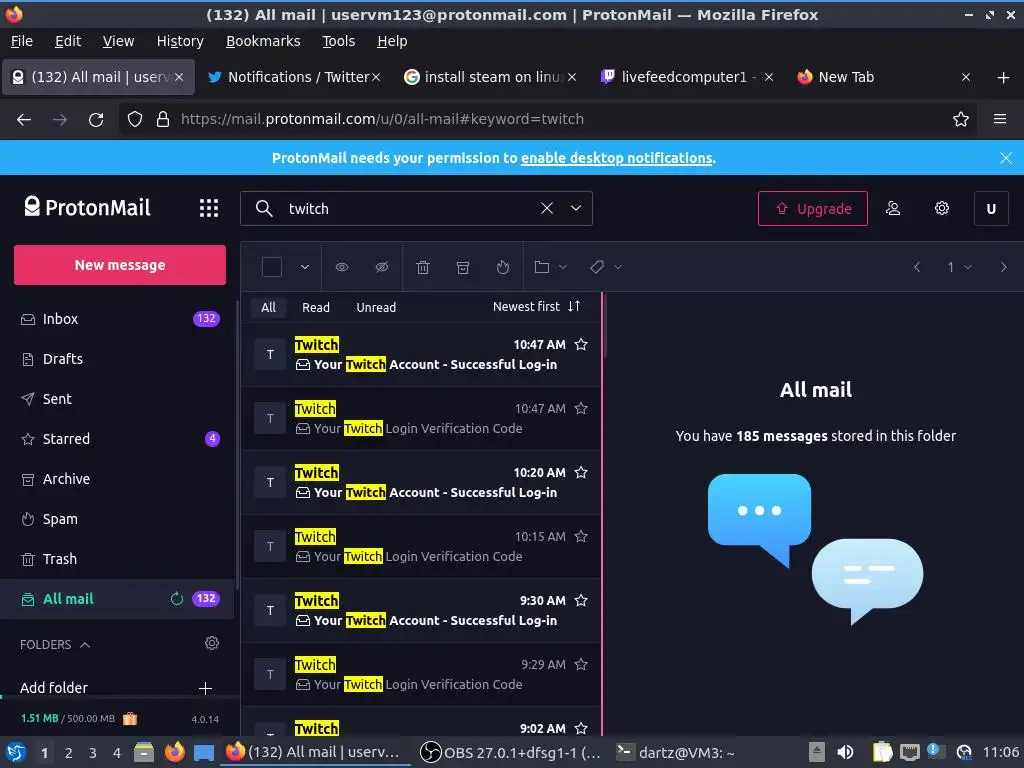Open the page number 1 dropdown
This screenshot has height=768, width=1024.
[959, 267]
